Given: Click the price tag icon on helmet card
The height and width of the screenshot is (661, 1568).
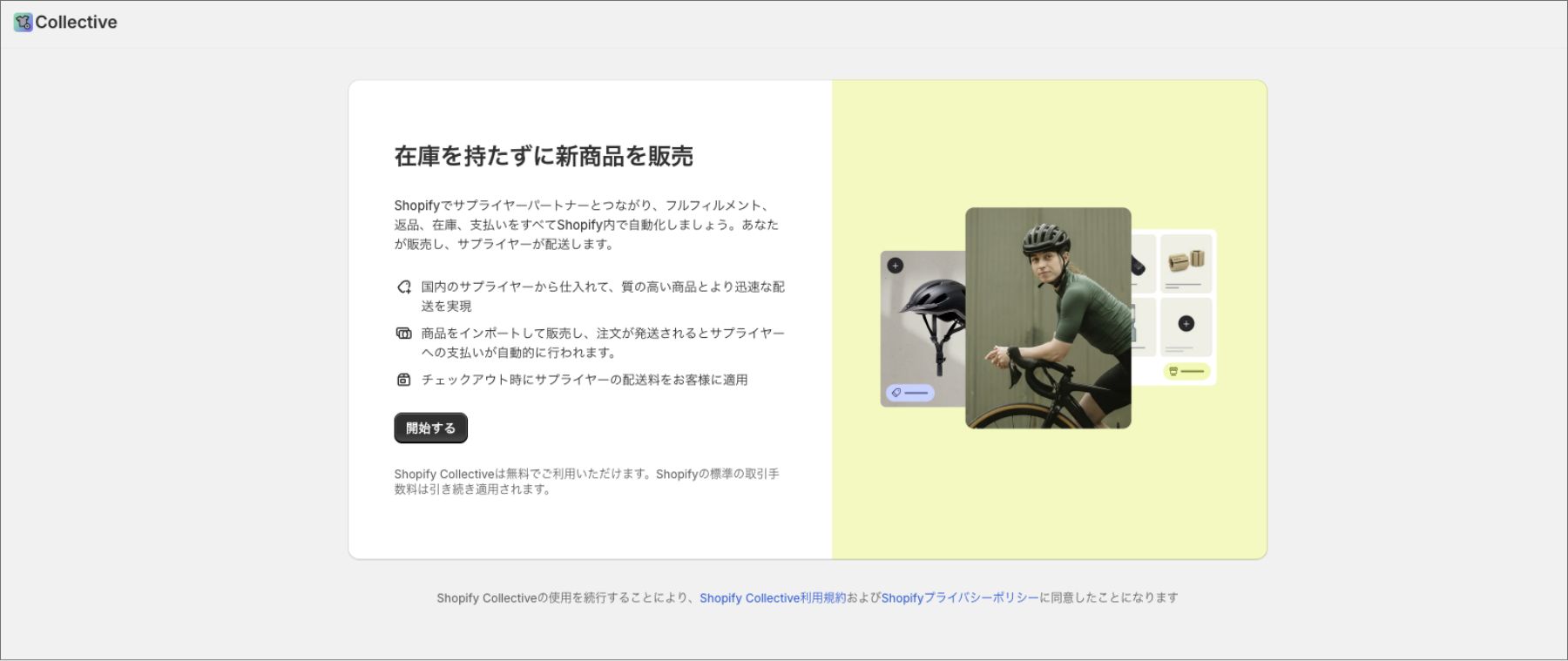Looking at the screenshot, I should pos(896,393).
